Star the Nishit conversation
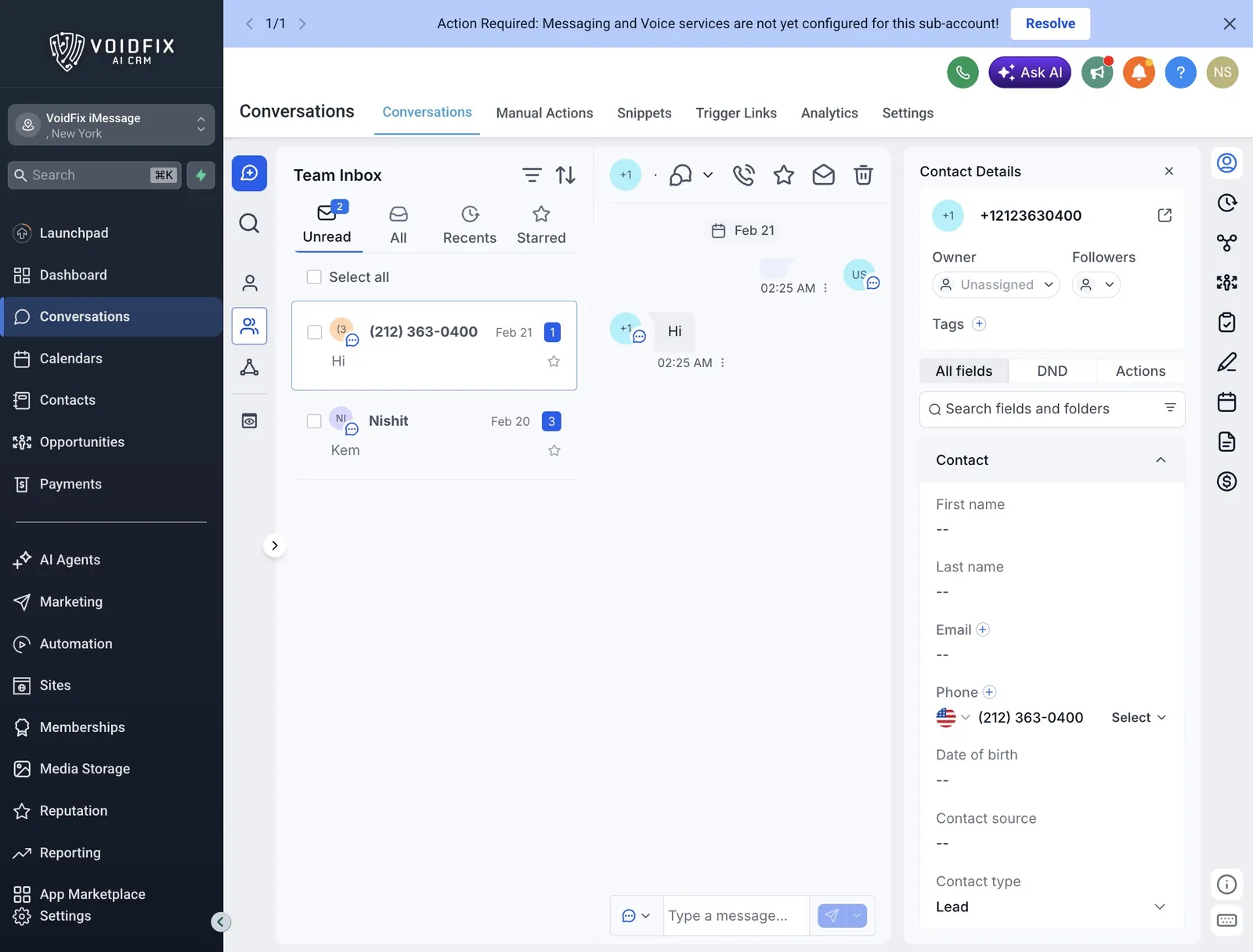This screenshot has width=1253, height=952. coord(554,450)
